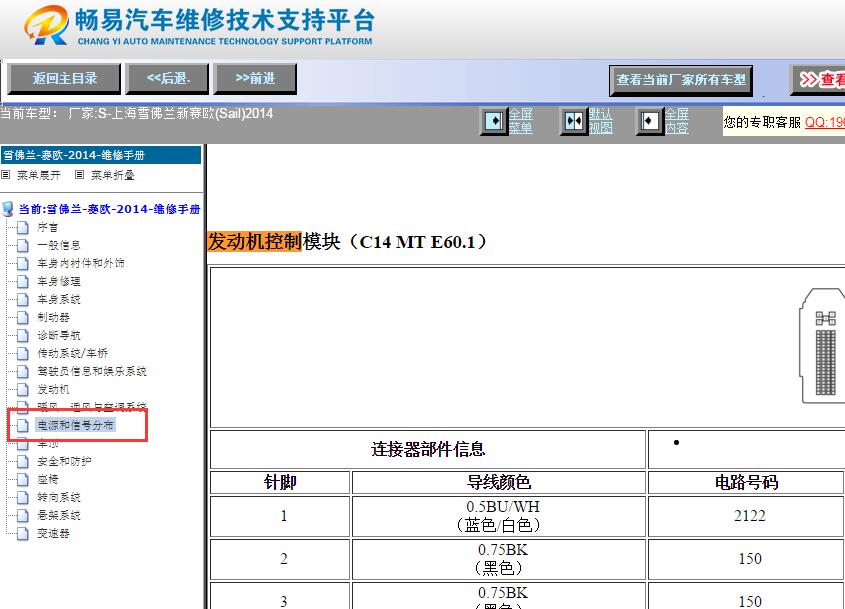The image size is (845, 609).
Task: Click the <<后退 back button
Action: pyautogui.click(x=167, y=79)
